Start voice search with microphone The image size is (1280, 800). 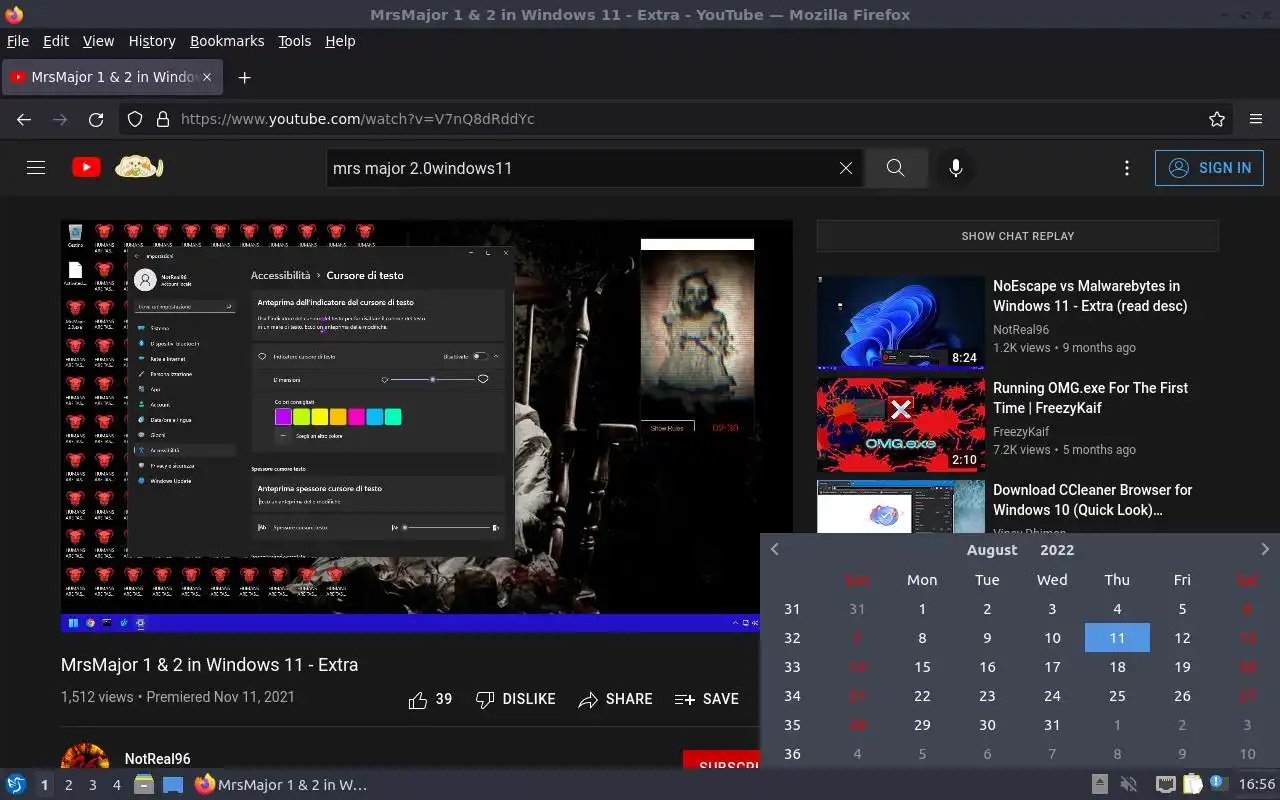(956, 168)
